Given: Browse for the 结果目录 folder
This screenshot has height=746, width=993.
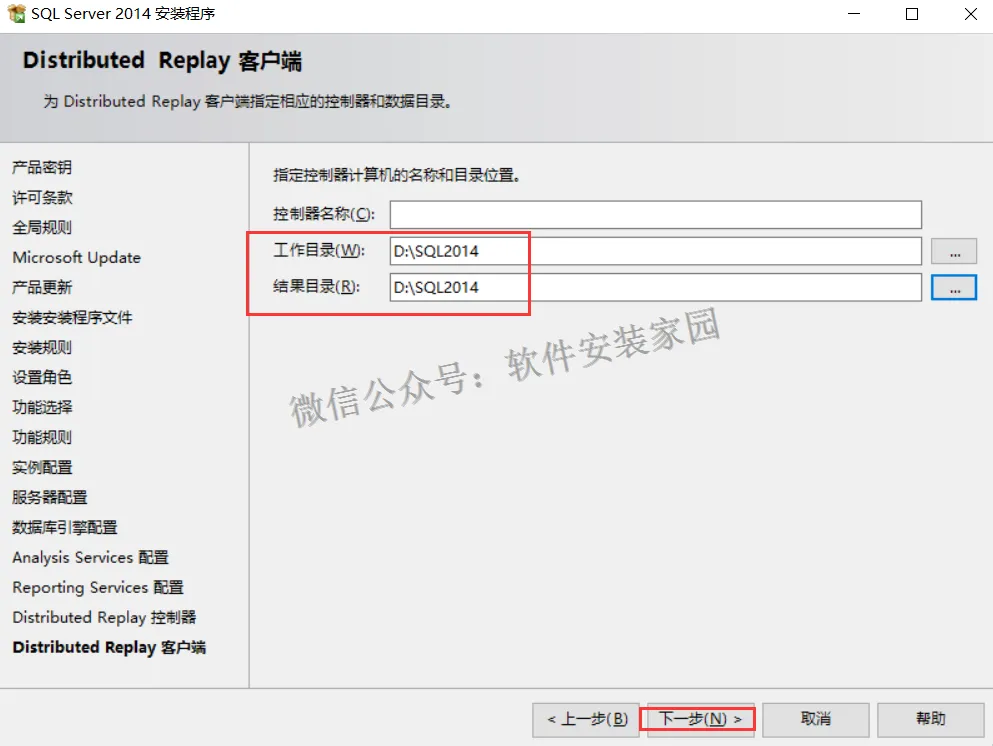Looking at the screenshot, I should pyautogui.click(x=954, y=288).
